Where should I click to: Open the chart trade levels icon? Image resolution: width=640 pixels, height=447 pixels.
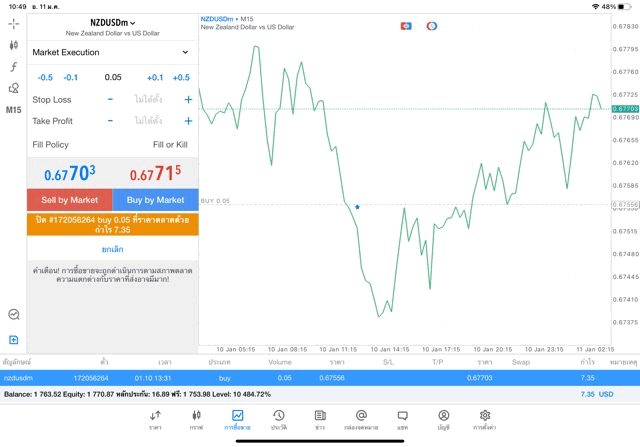pyautogui.click(x=14, y=314)
